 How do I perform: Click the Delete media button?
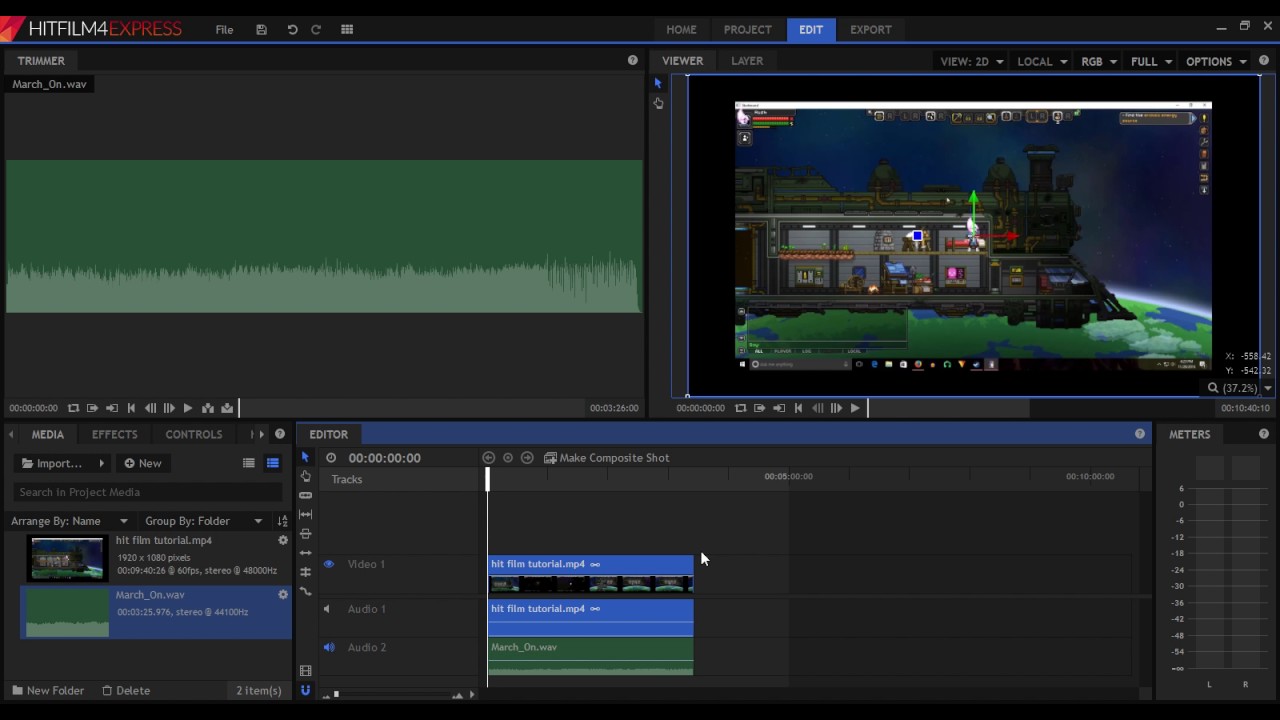[126, 690]
